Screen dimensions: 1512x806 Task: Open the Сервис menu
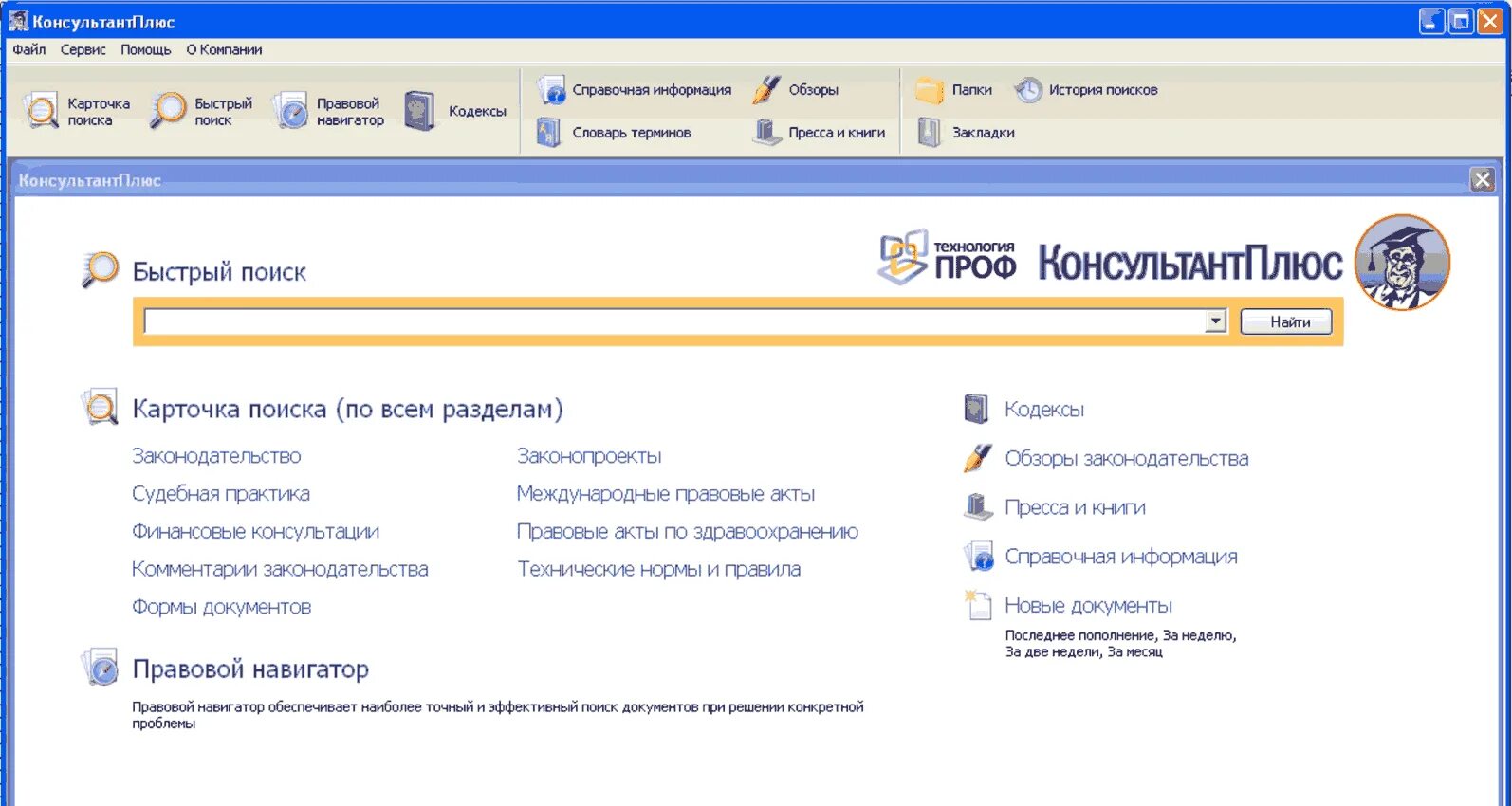[x=83, y=49]
